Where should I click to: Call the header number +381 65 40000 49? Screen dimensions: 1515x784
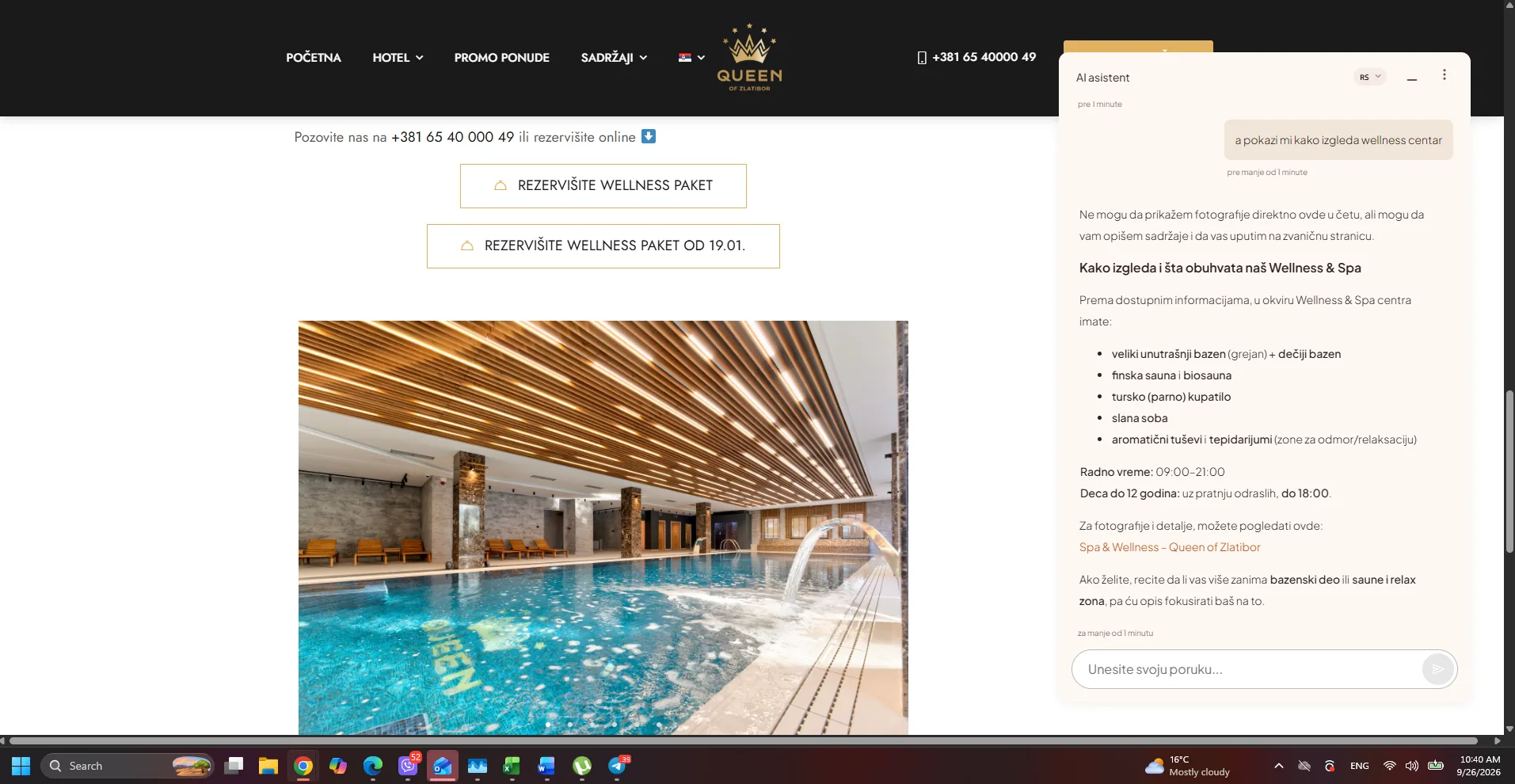(x=976, y=57)
